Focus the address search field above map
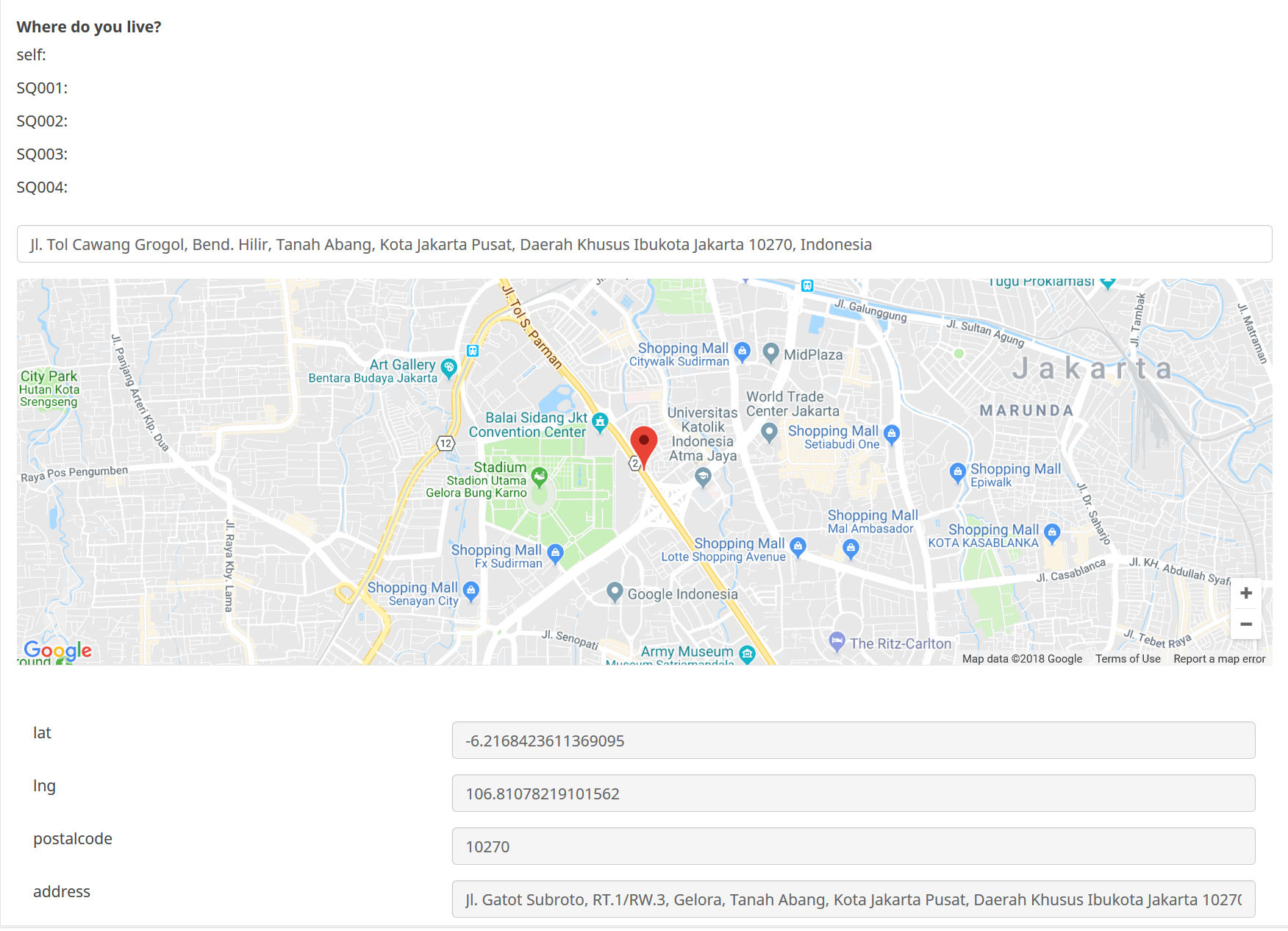The width and height of the screenshot is (1288, 931). click(x=644, y=244)
